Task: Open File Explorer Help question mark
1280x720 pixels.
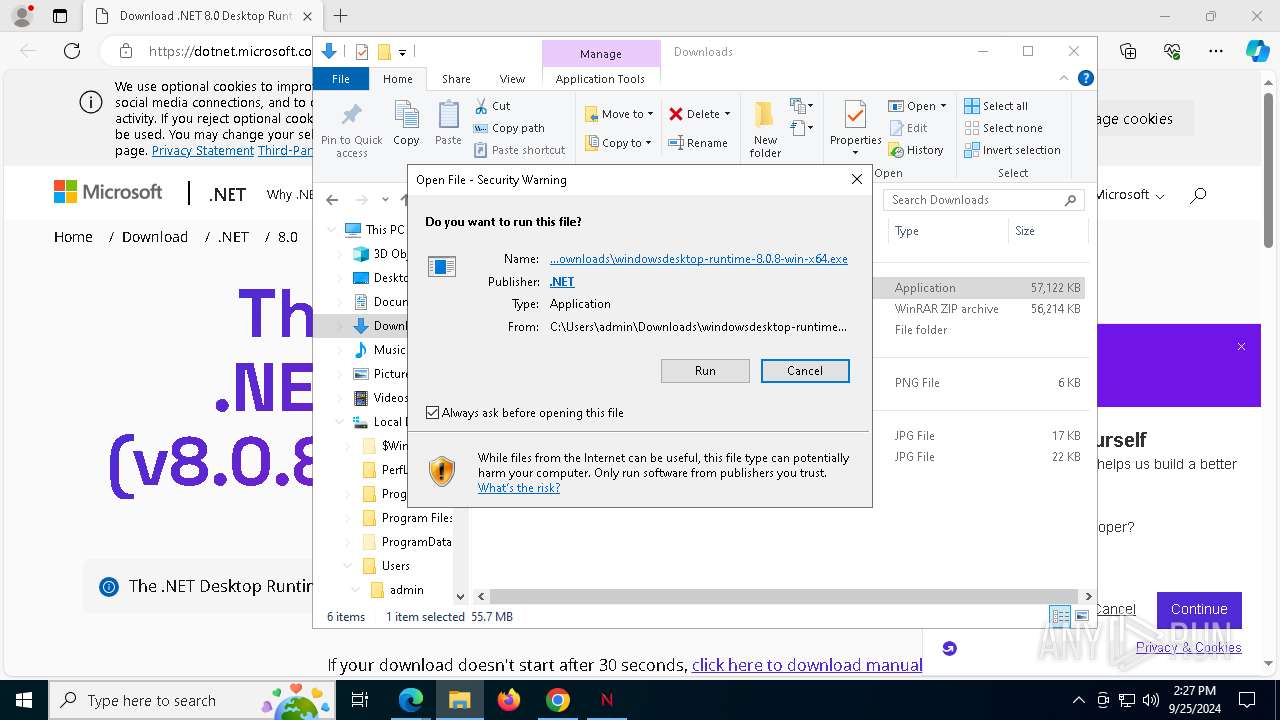Action: pos(1086,78)
